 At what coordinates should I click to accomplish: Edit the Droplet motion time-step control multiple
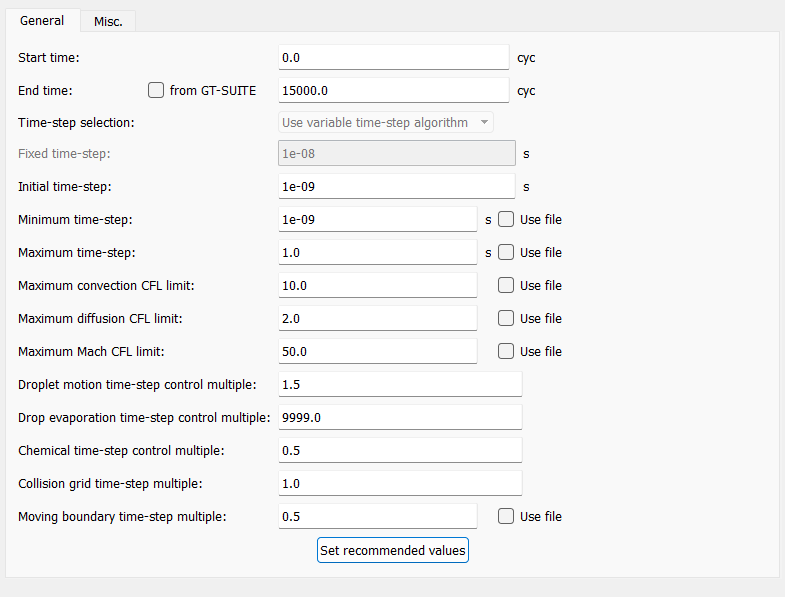point(399,384)
